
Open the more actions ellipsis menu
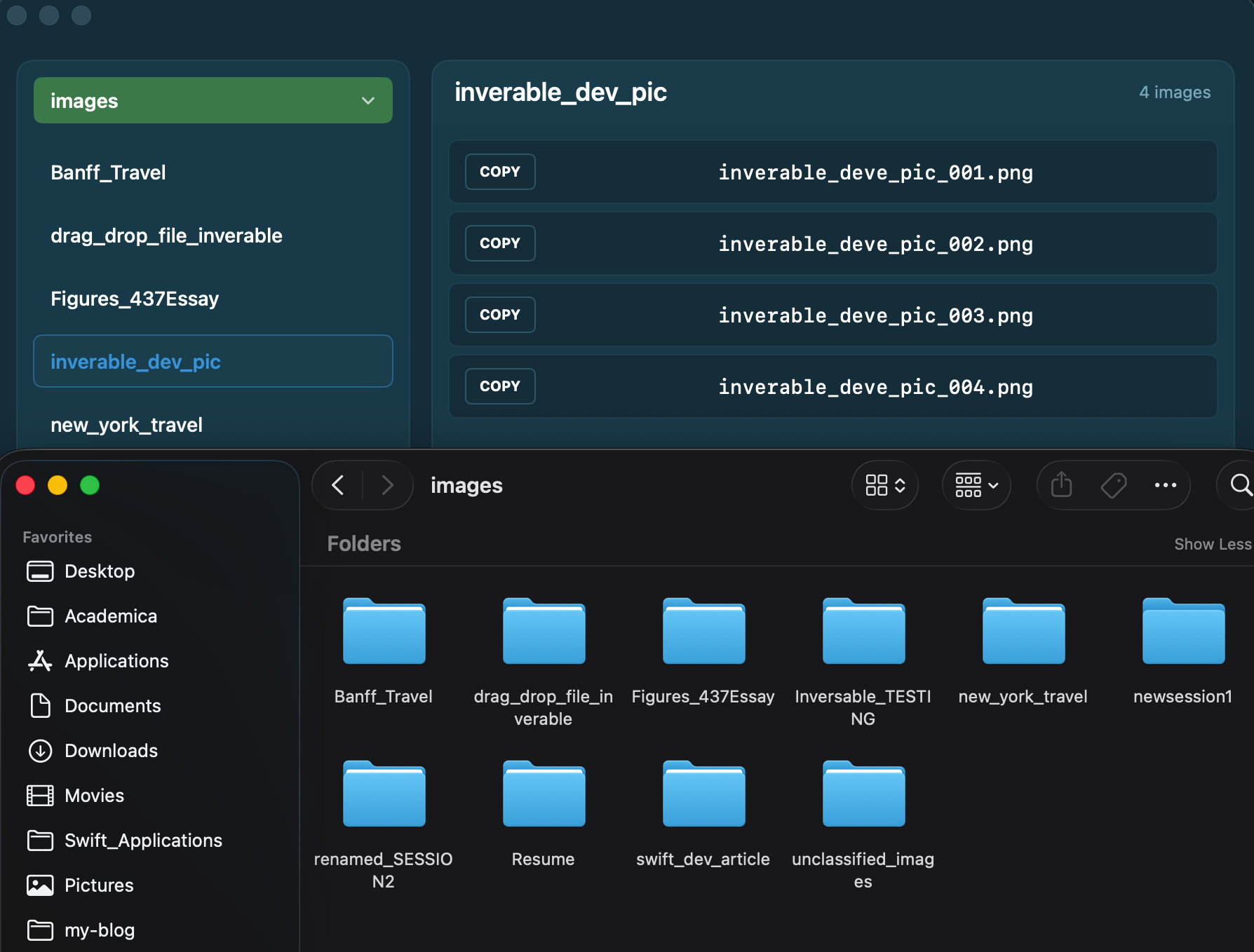click(x=1165, y=484)
